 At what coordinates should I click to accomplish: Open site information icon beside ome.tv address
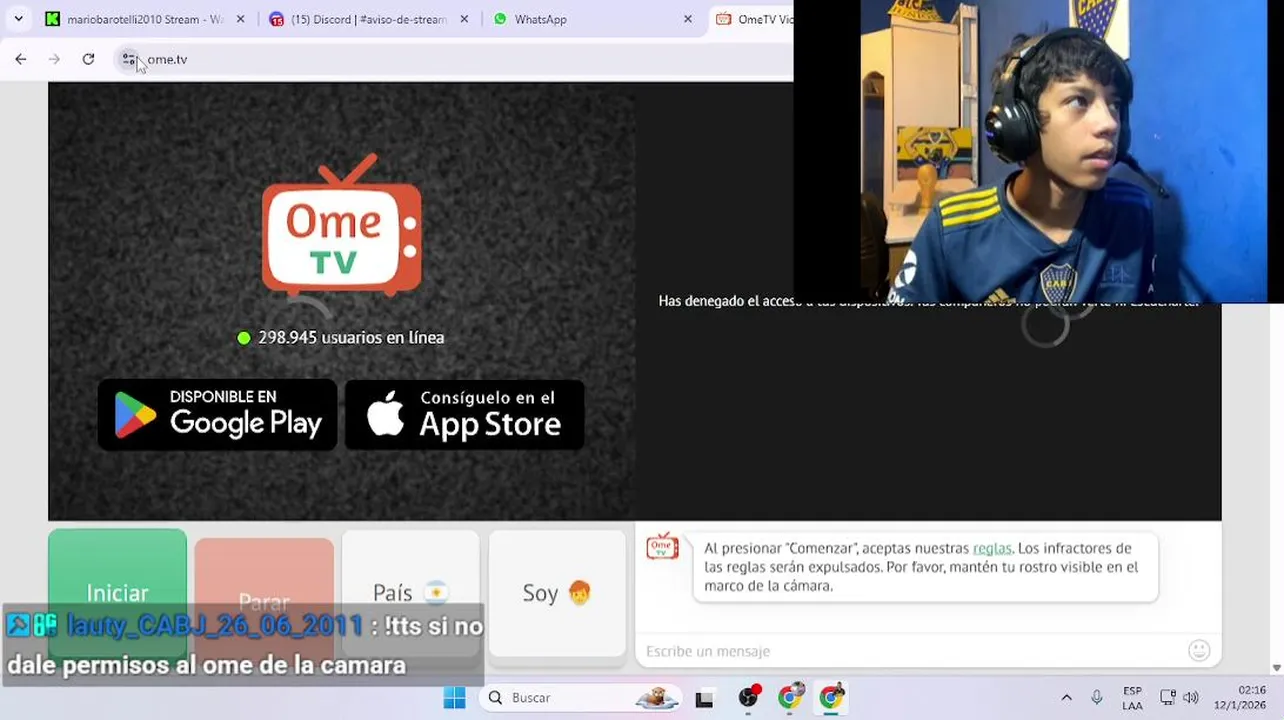(128, 59)
